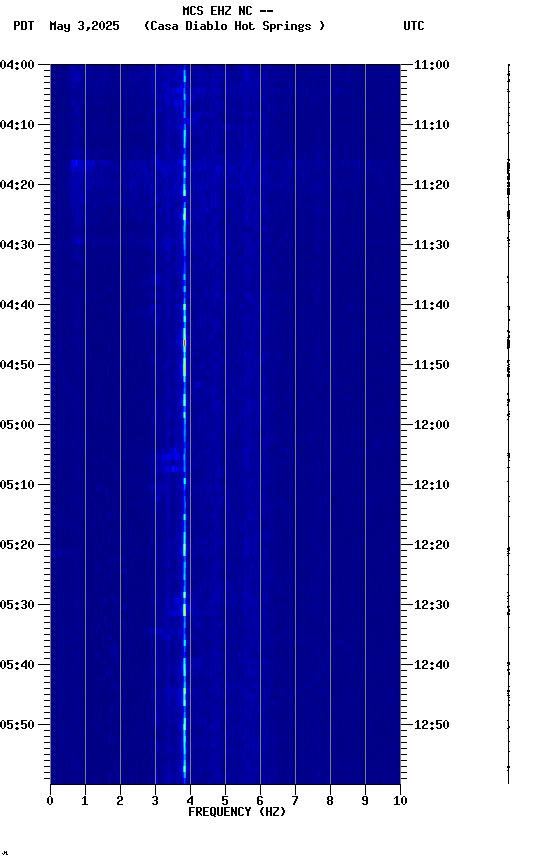Click the '05:50' PDT time label
This screenshot has height=864, width=552.
pyautogui.click(x=17, y=725)
